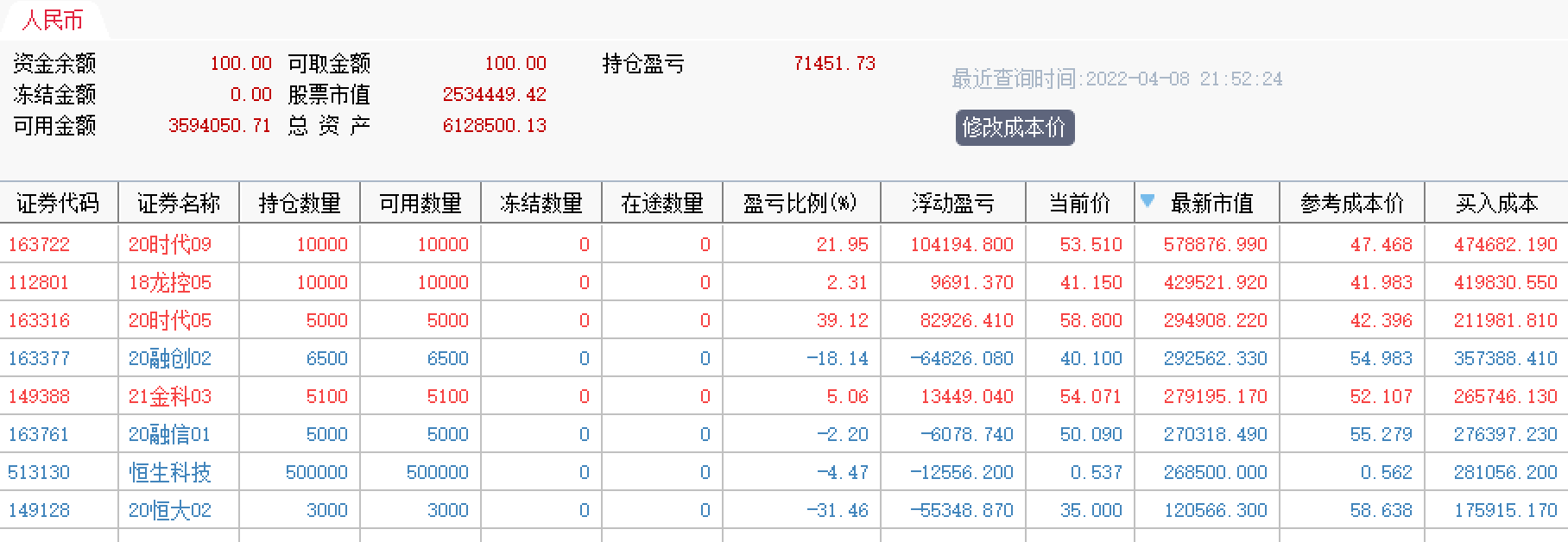Sort by the 浮动盈亏 column header

(x=952, y=204)
